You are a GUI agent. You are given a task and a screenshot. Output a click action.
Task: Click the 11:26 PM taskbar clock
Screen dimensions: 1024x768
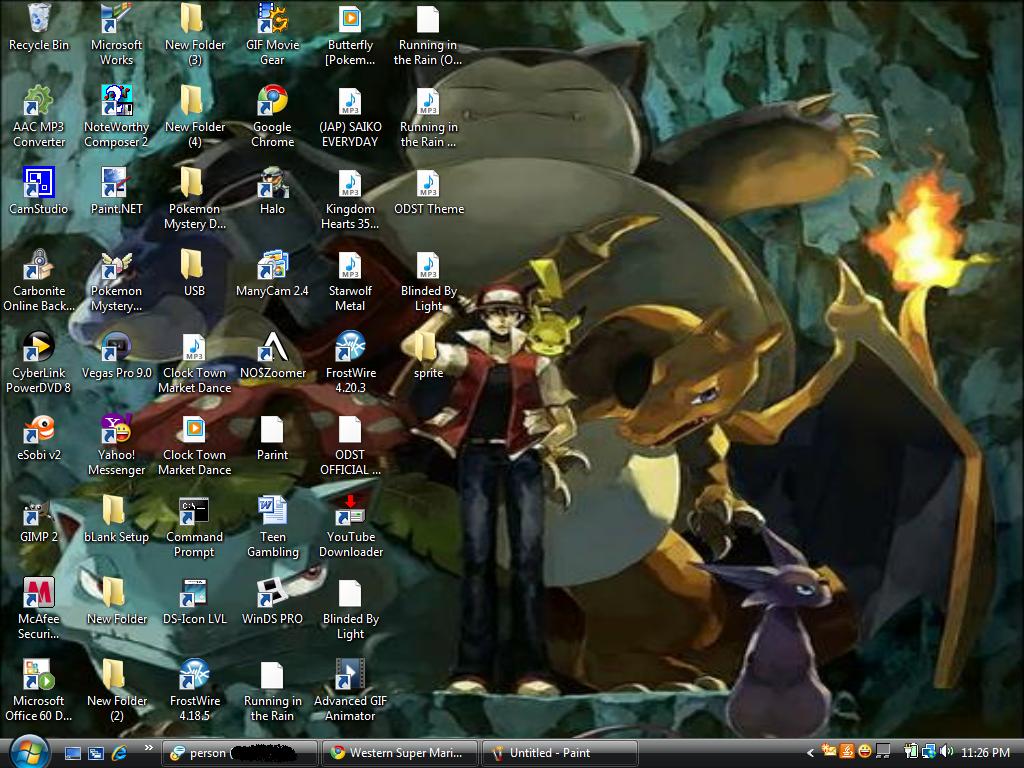pos(985,752)
